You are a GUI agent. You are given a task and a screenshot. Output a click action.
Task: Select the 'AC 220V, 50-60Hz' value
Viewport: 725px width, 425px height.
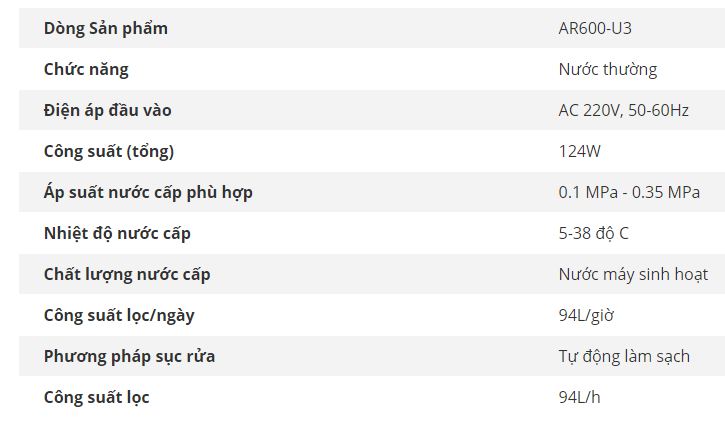pyautogui.click(x=623, y=110)
